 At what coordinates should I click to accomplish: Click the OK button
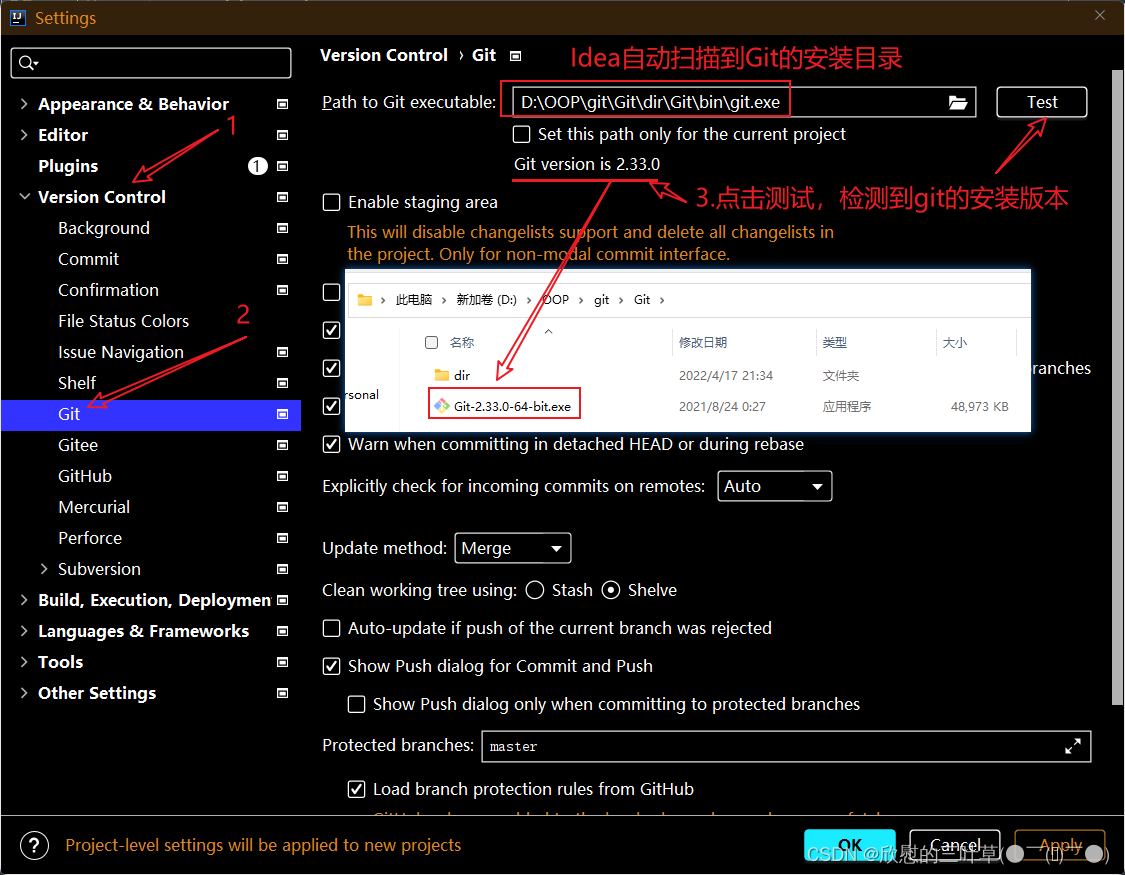coord(849,846)
